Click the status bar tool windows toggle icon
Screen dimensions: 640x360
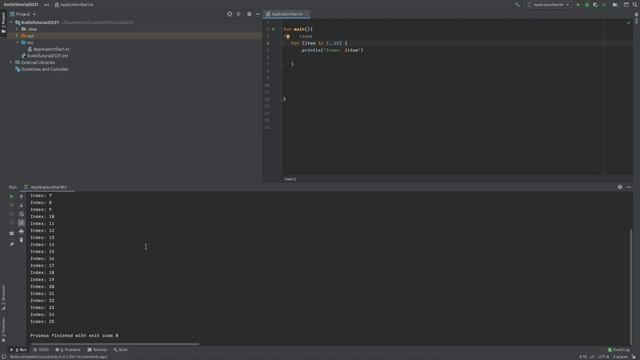4,357
